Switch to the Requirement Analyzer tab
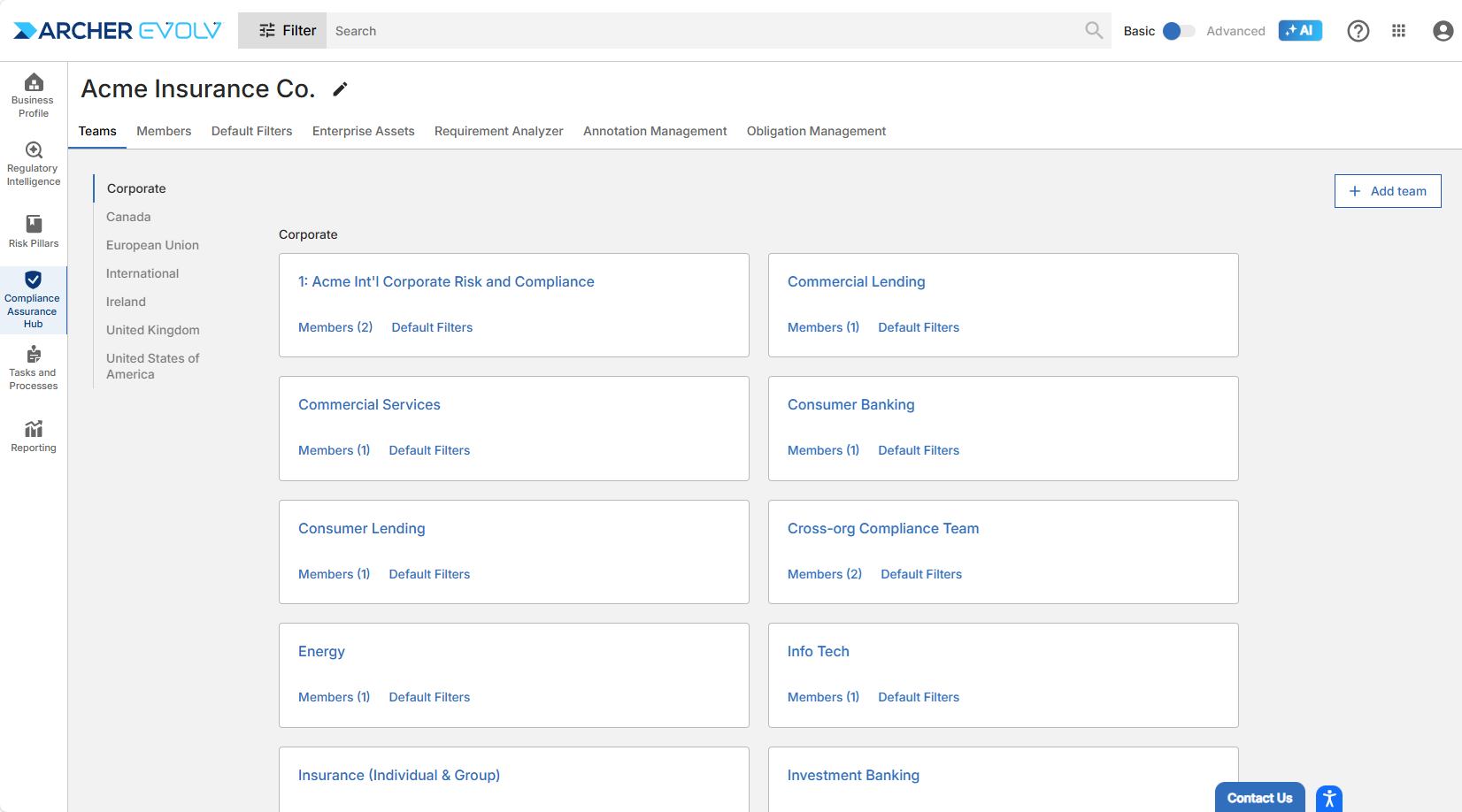 (498, 131)
